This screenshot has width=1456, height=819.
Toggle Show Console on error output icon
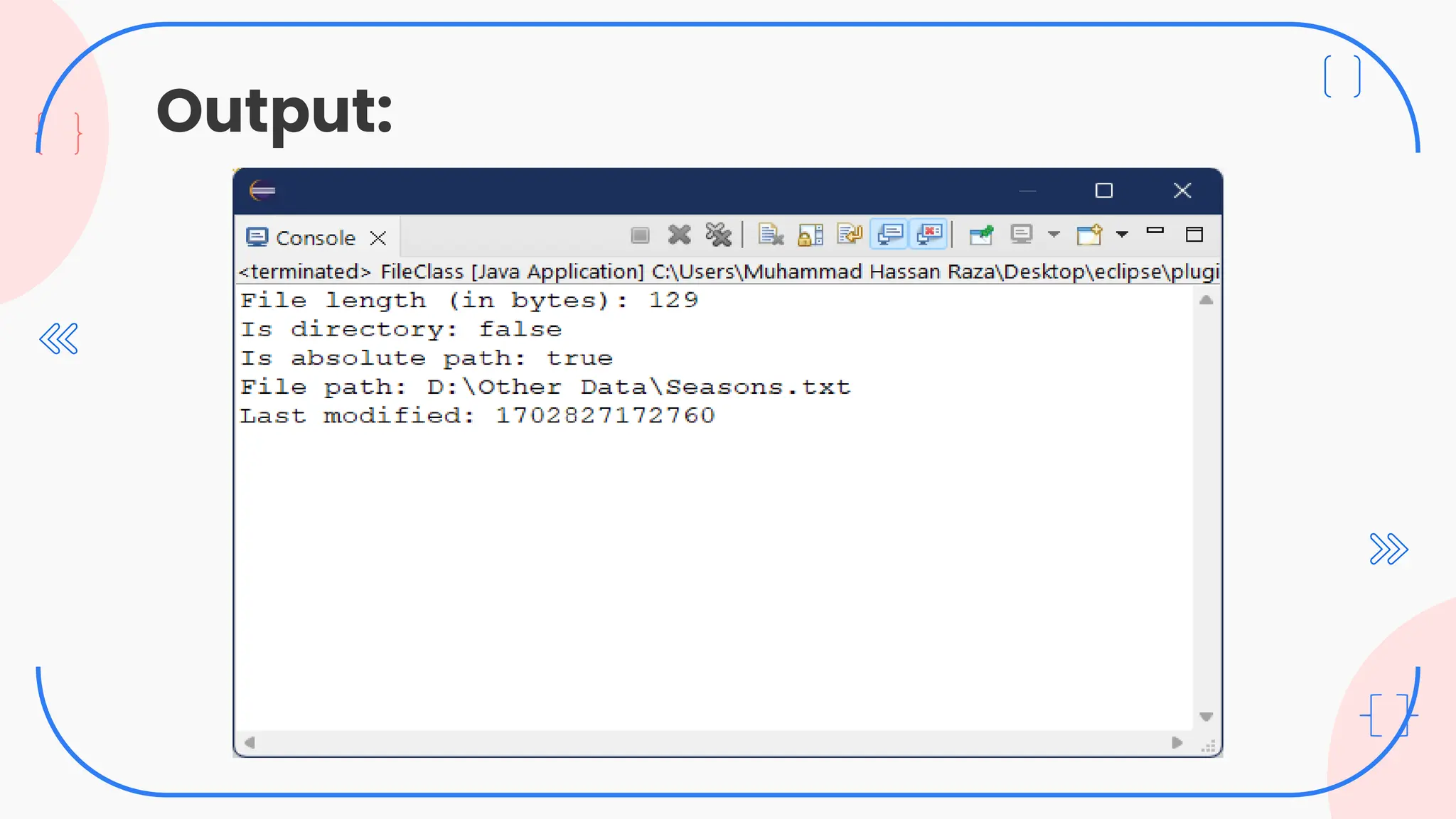929,235
